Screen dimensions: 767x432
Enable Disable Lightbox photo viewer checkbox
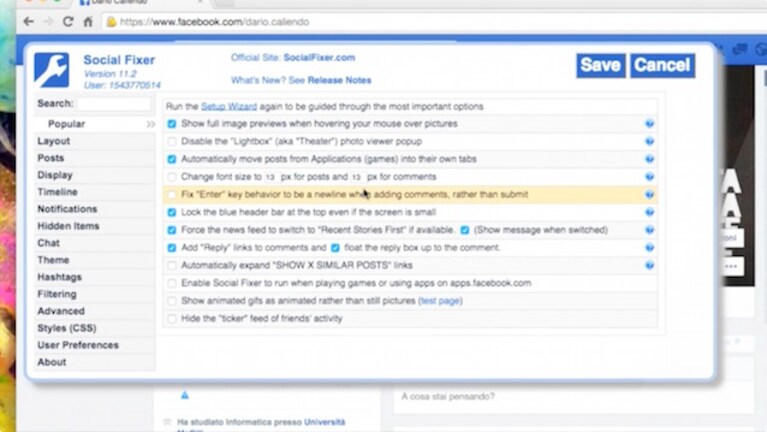pos(172,141)
